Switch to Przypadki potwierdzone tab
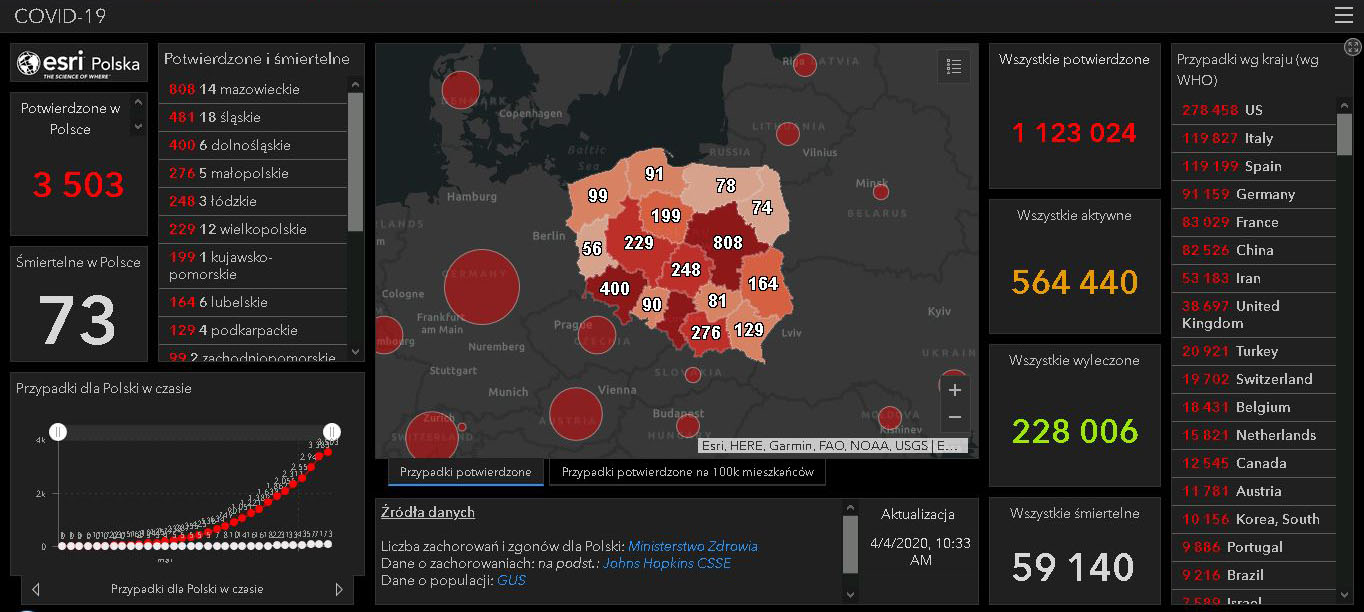This screenshot has width=1364, height=612. click(466, 472)
